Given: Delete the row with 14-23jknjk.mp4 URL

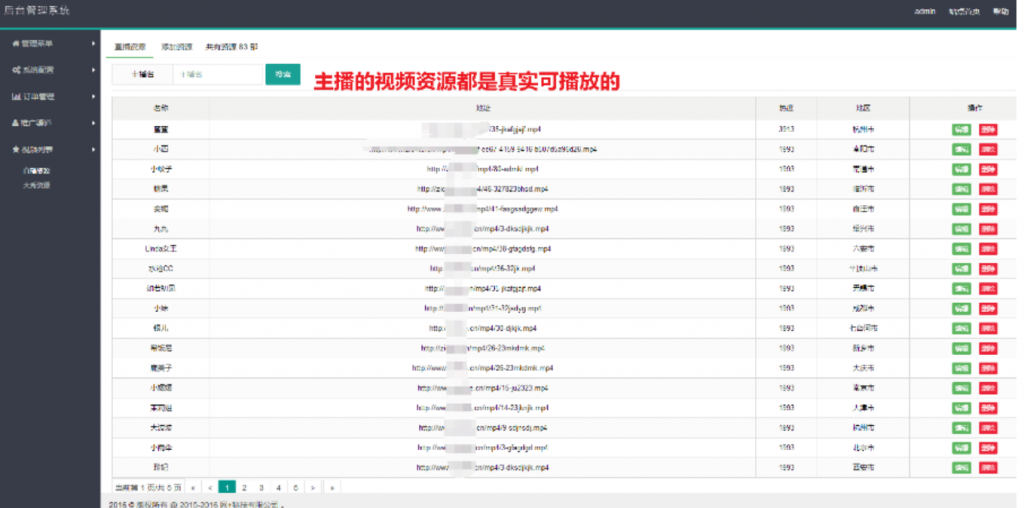Looking at the screenshot, I should pyautogui.click(x=988, y=408).
